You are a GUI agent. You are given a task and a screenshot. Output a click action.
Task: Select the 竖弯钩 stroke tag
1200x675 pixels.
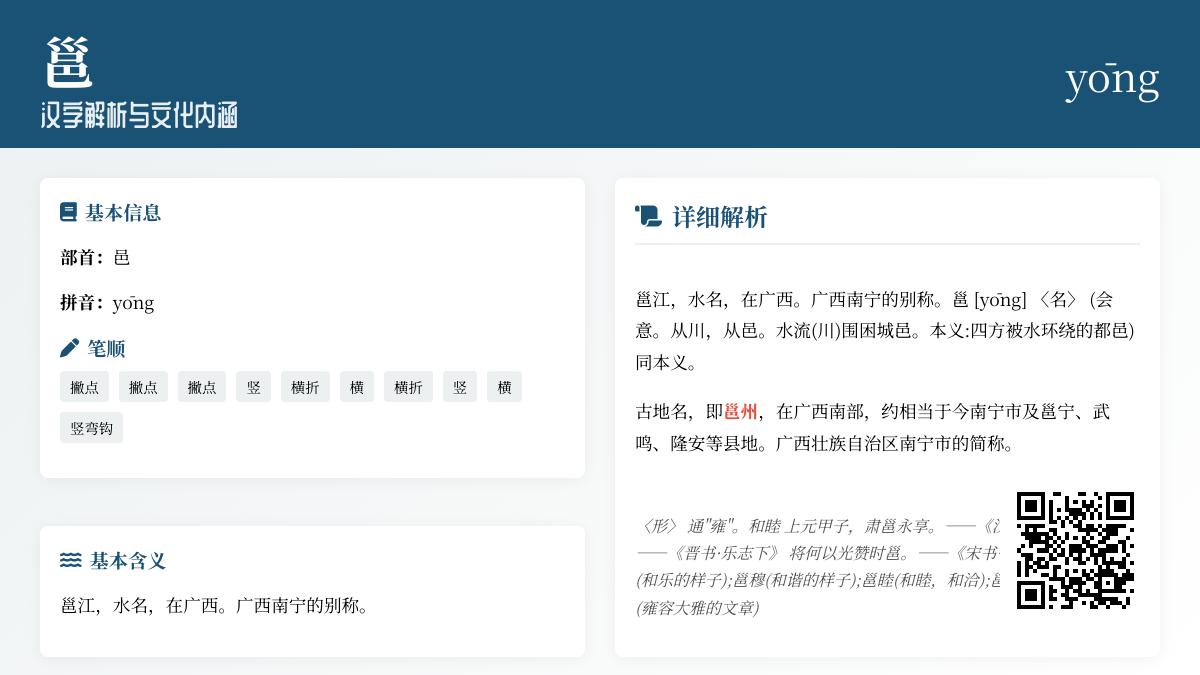[x=91, y=428]
